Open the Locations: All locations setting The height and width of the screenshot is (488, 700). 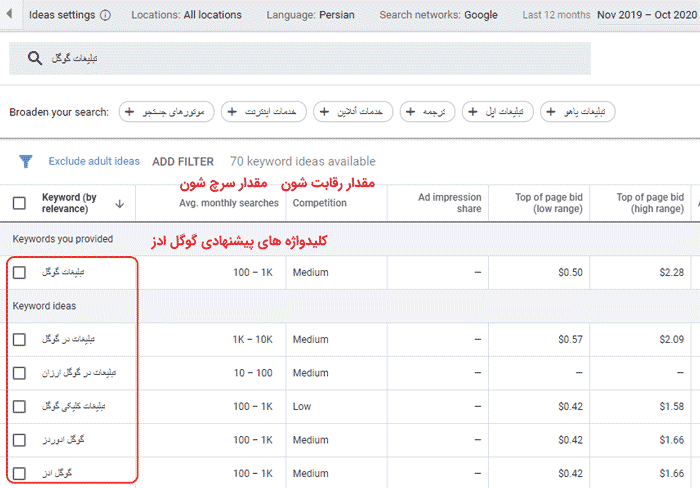pos(186,16)
